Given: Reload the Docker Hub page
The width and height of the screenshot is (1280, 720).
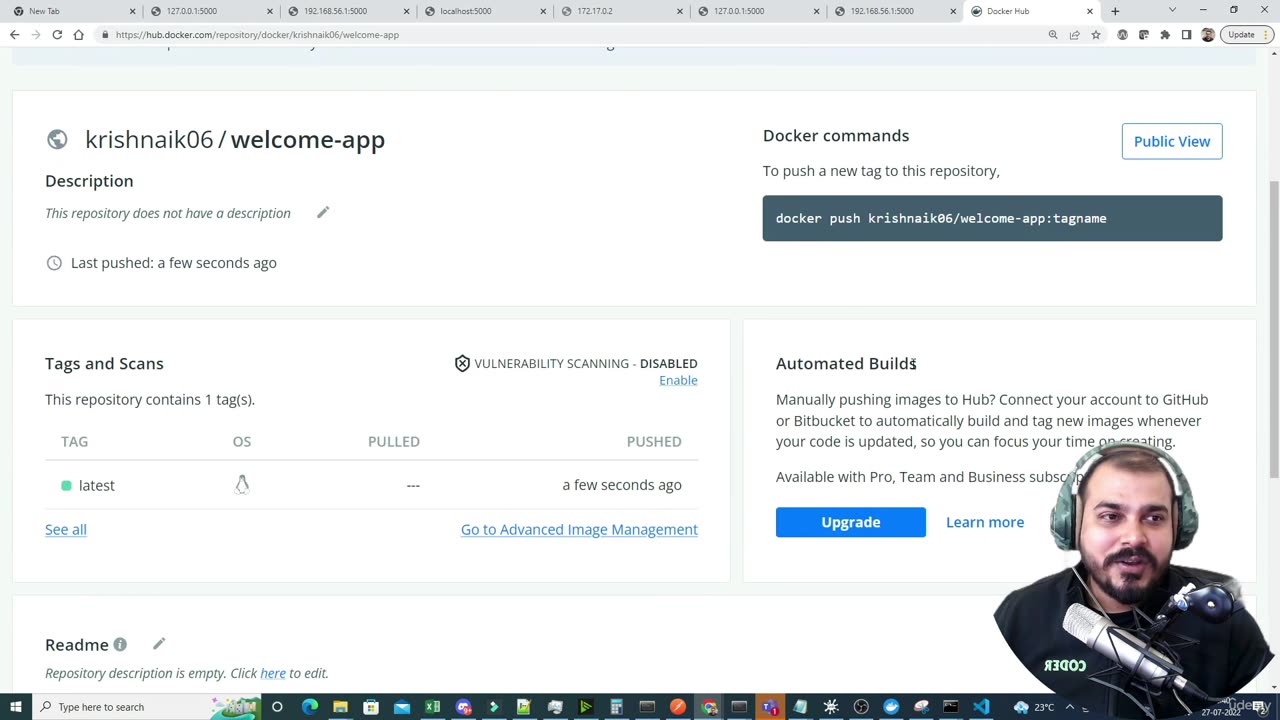Looking at the screenshot, I should tap(57, 34).
